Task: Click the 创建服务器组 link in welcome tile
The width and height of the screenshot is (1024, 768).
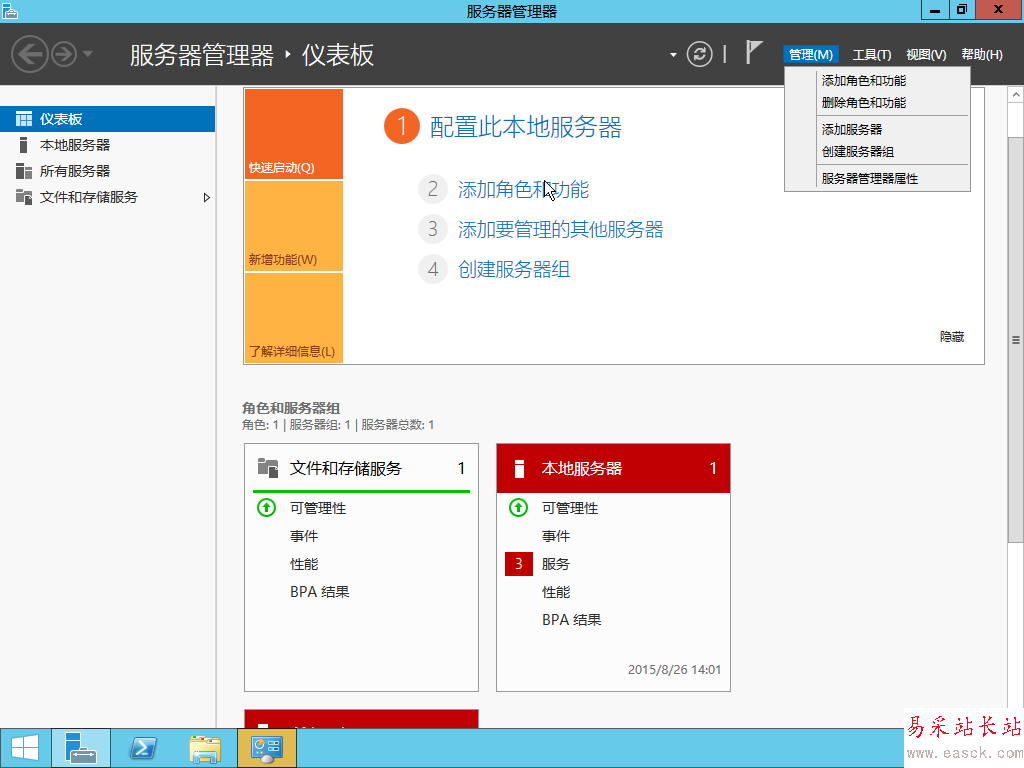Action: [x=514, y=269]
